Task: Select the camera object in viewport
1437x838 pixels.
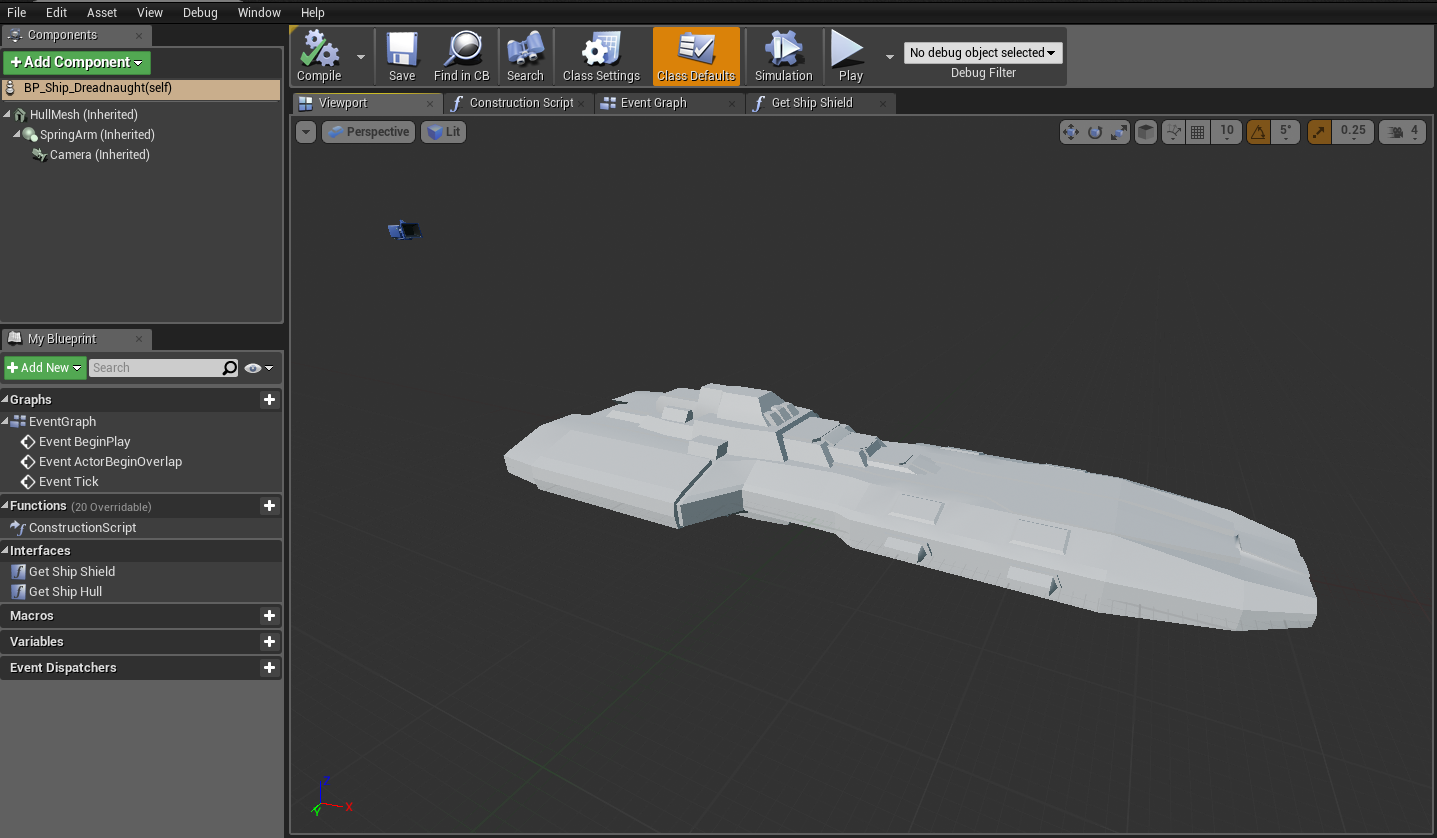Action: click(404, 231)
